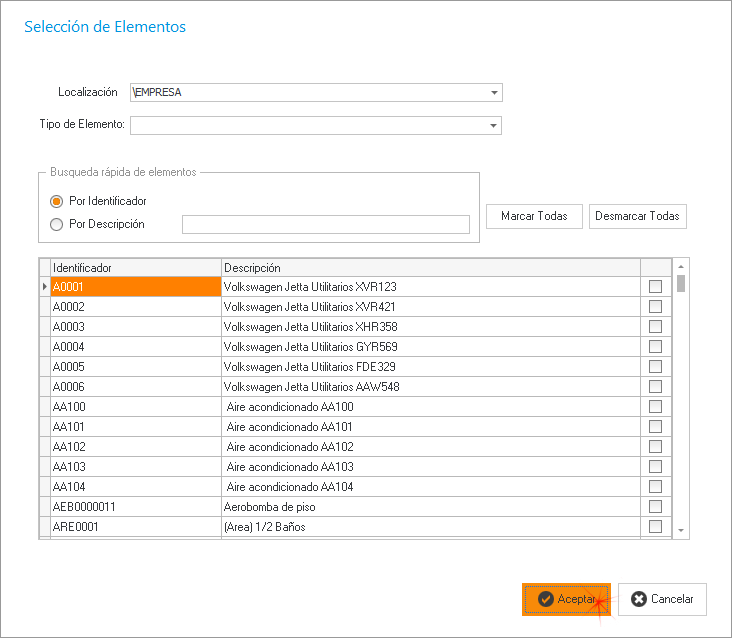
Task: Expand the Tipo de Elemento dropdown
Action: pyautogui.click(x=494, y=125)
